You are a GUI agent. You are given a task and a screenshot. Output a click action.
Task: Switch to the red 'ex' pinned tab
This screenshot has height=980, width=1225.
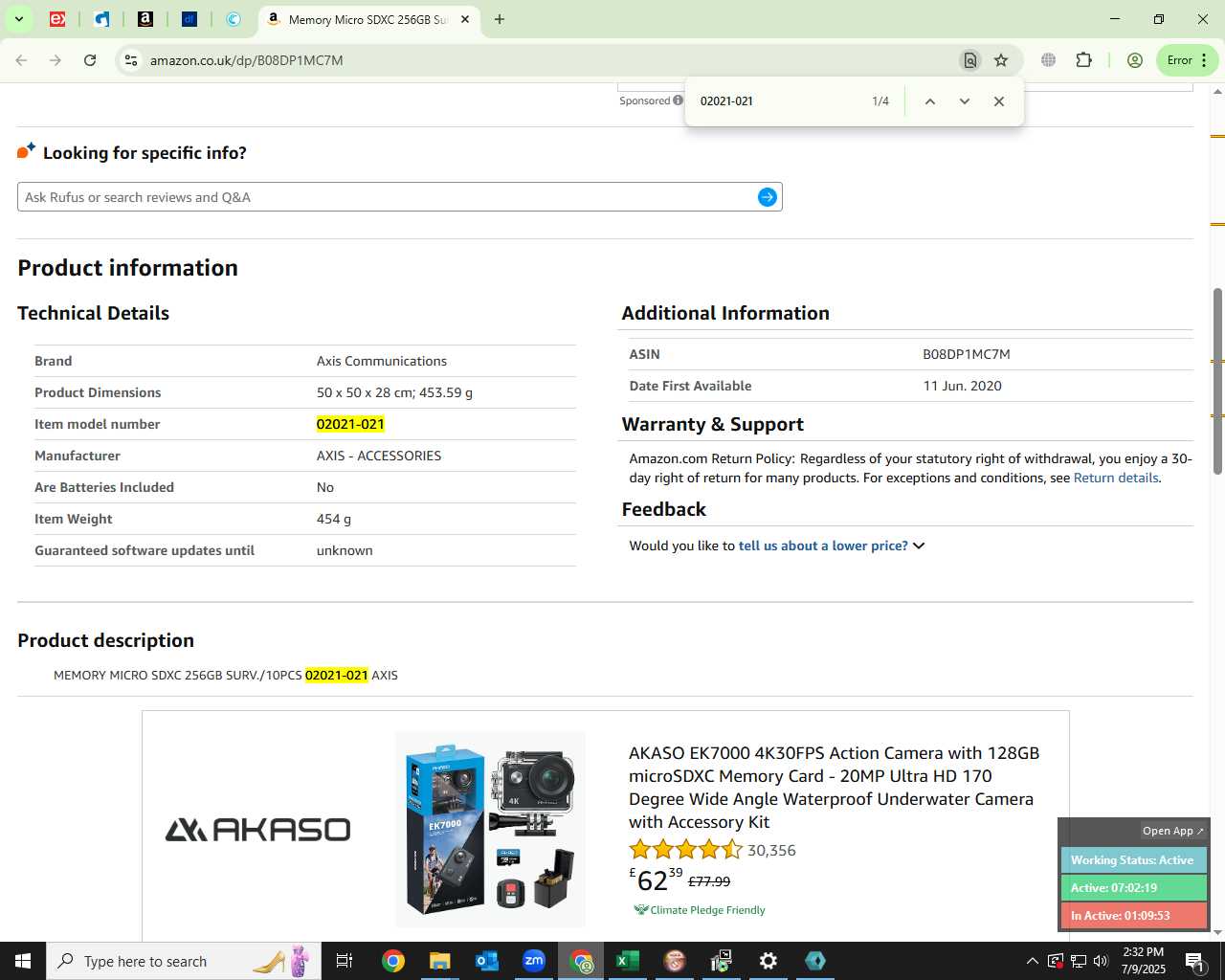click(x=57, y=19)
